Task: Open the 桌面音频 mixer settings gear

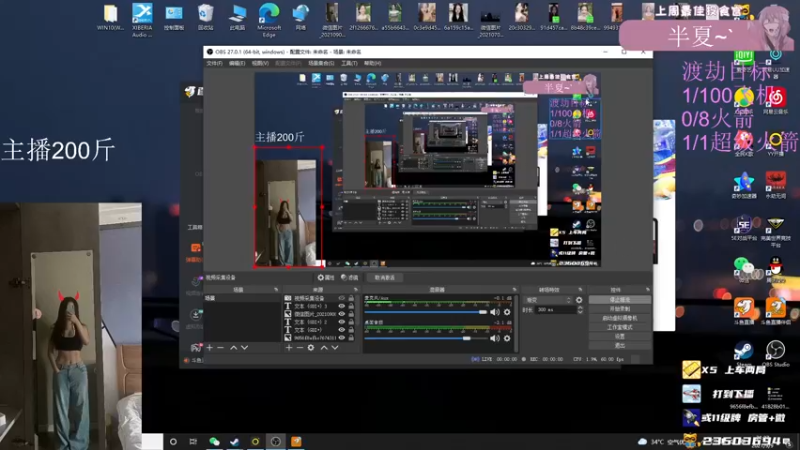Action: point(507,338)
